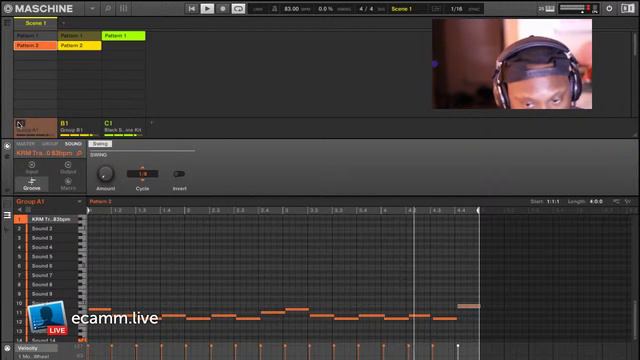Select the Scene 1 tab

click(x=36, y=23)
